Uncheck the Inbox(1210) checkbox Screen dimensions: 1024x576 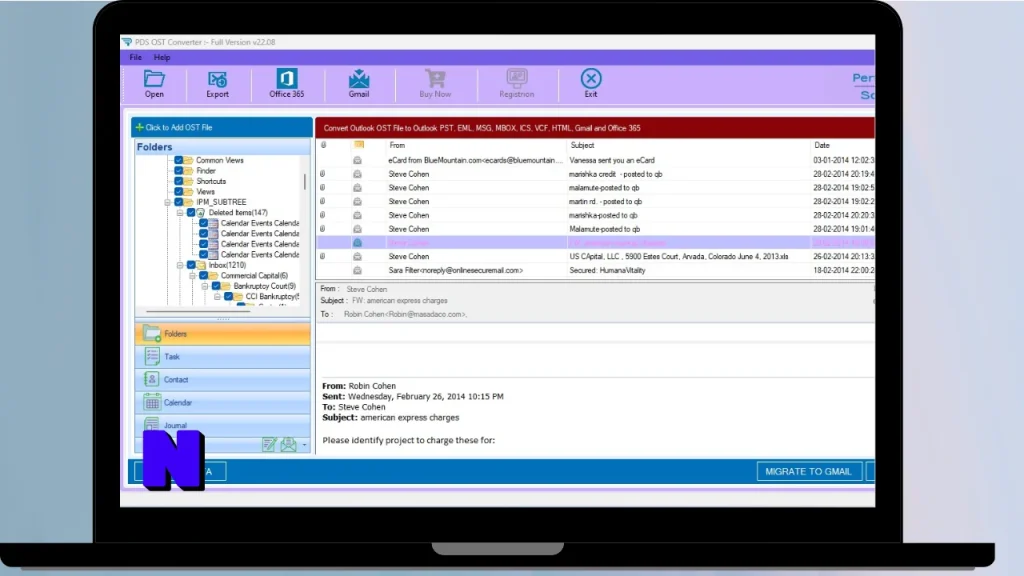(x=191, y=265)
